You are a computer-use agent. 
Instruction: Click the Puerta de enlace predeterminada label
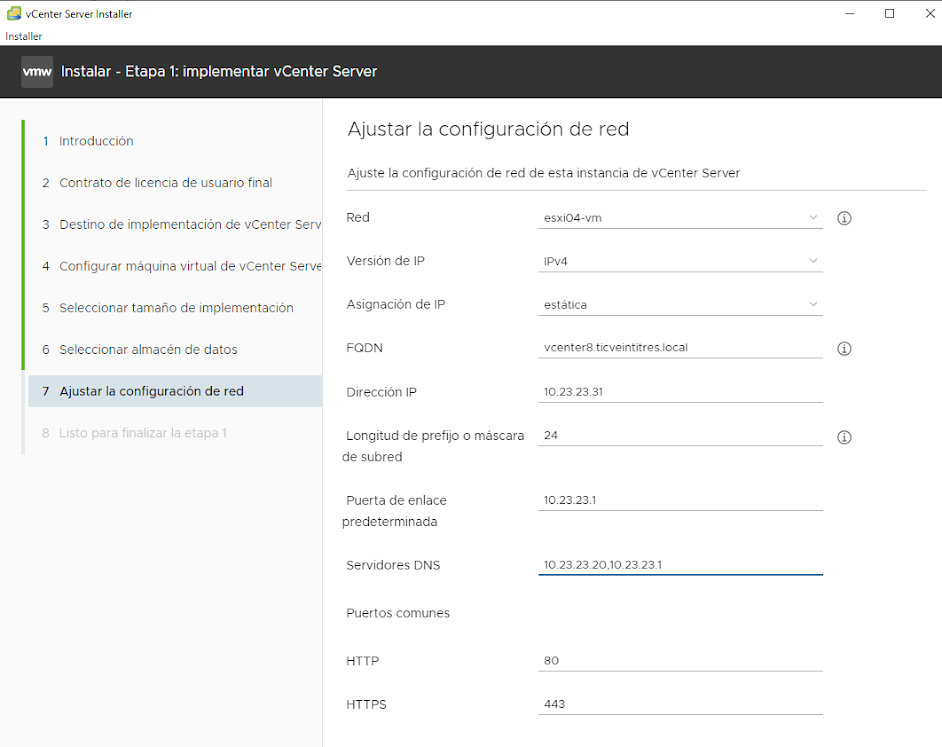coord(395,511)
